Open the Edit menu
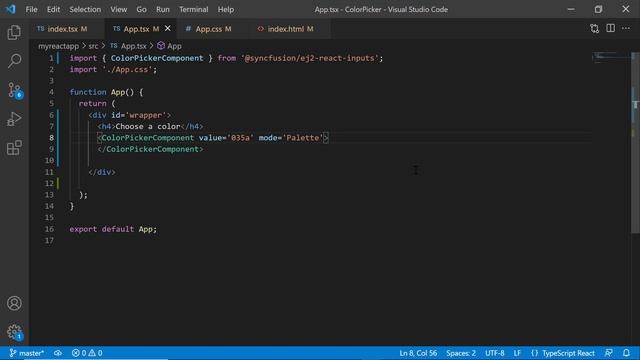This screenshot has height=360, width=640. click(x=53, y=9)
